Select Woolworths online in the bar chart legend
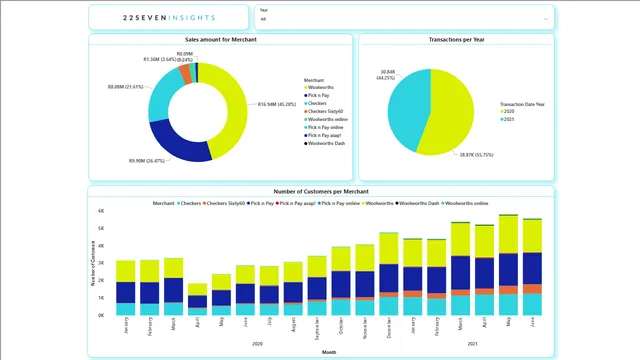Image resolution: width=640 pixels, height=360 pixels. (464, 203)
